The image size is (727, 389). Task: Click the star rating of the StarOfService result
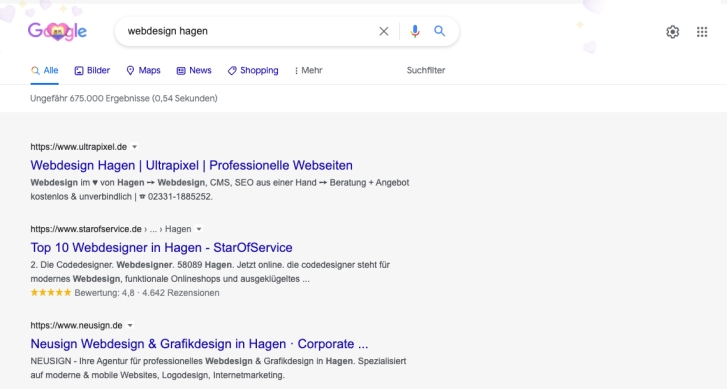[51, 293]
